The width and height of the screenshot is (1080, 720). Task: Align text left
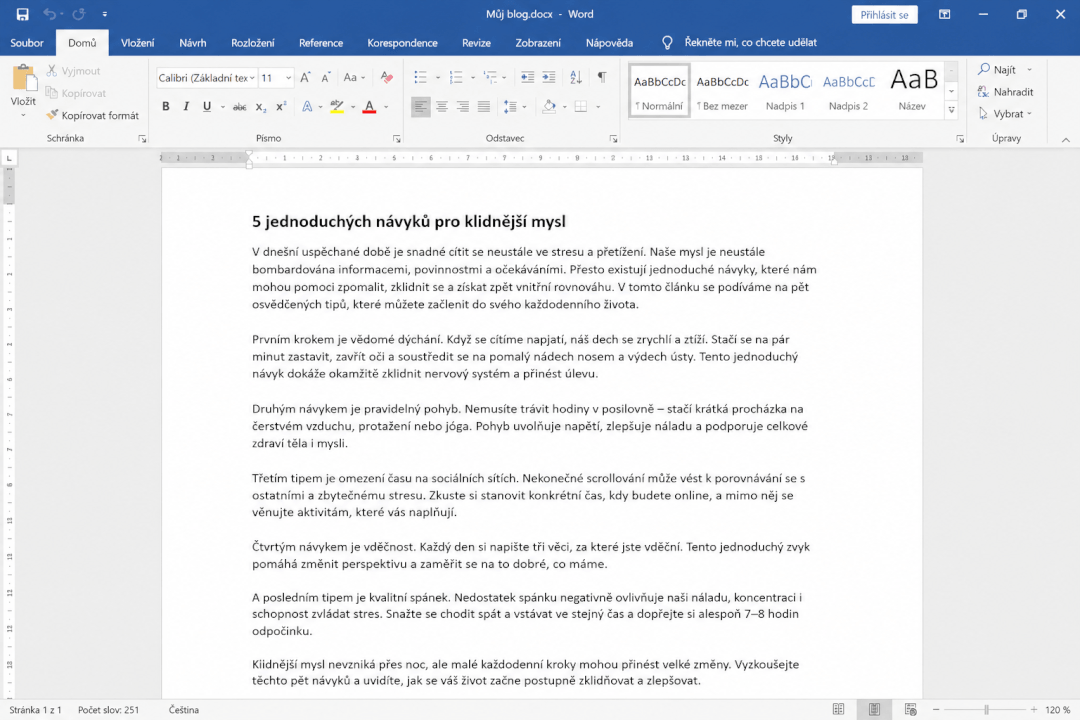pyautogui.click(x=420, y=107)
